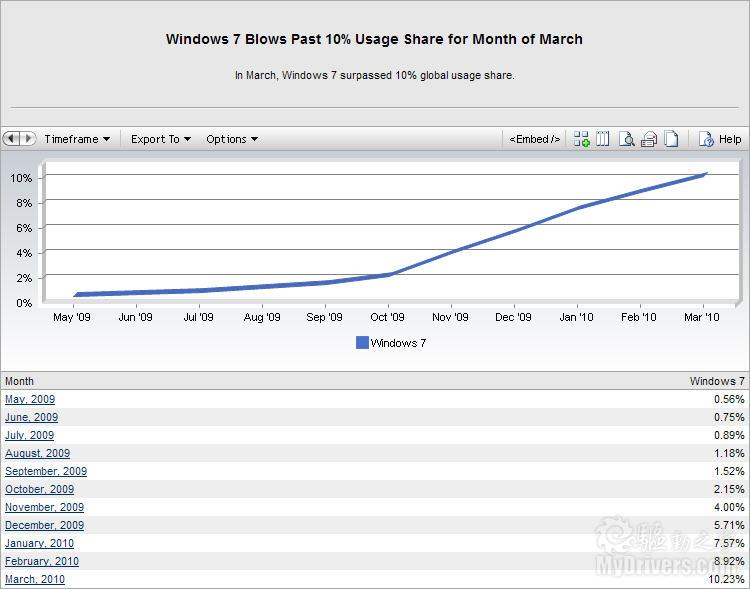Click the Windows 7 column header
Viewport: 750px width, 589px height.
[x=717, y=381]
